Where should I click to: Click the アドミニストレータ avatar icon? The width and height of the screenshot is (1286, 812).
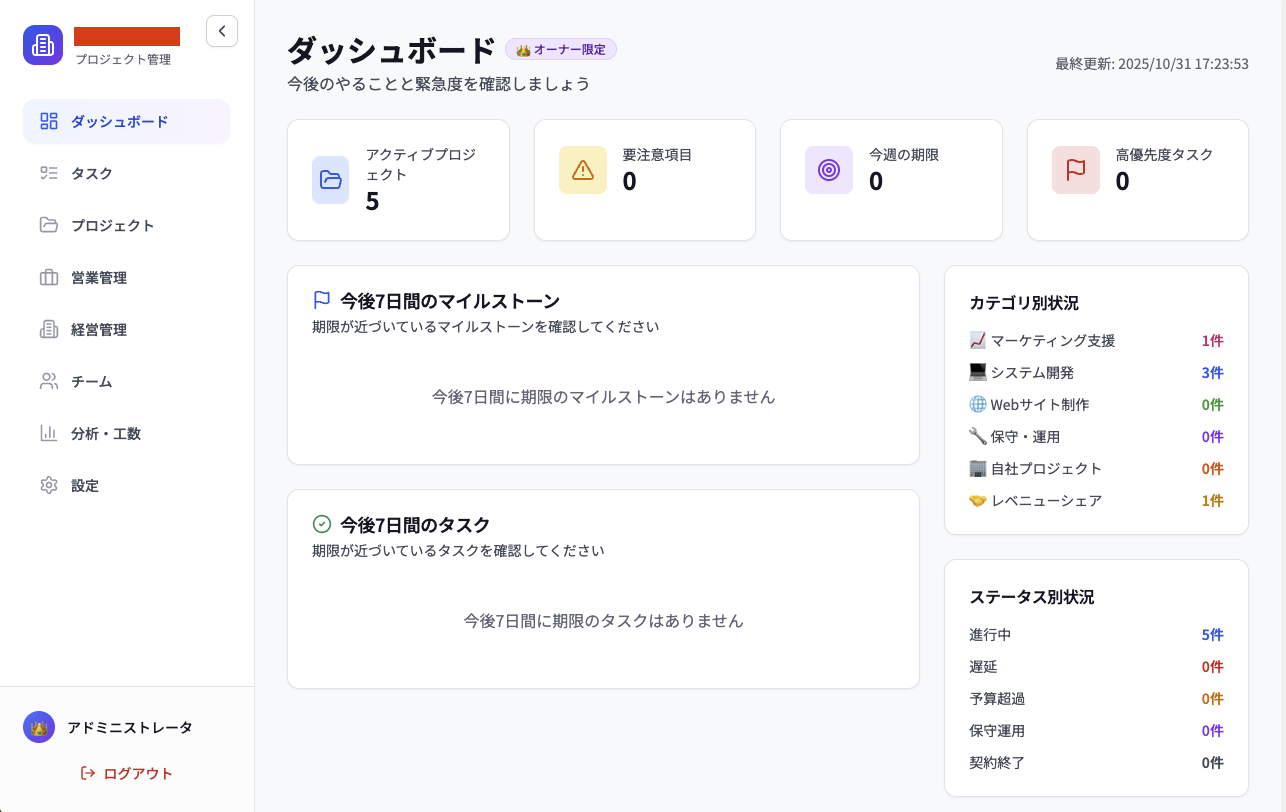[38, 727]
